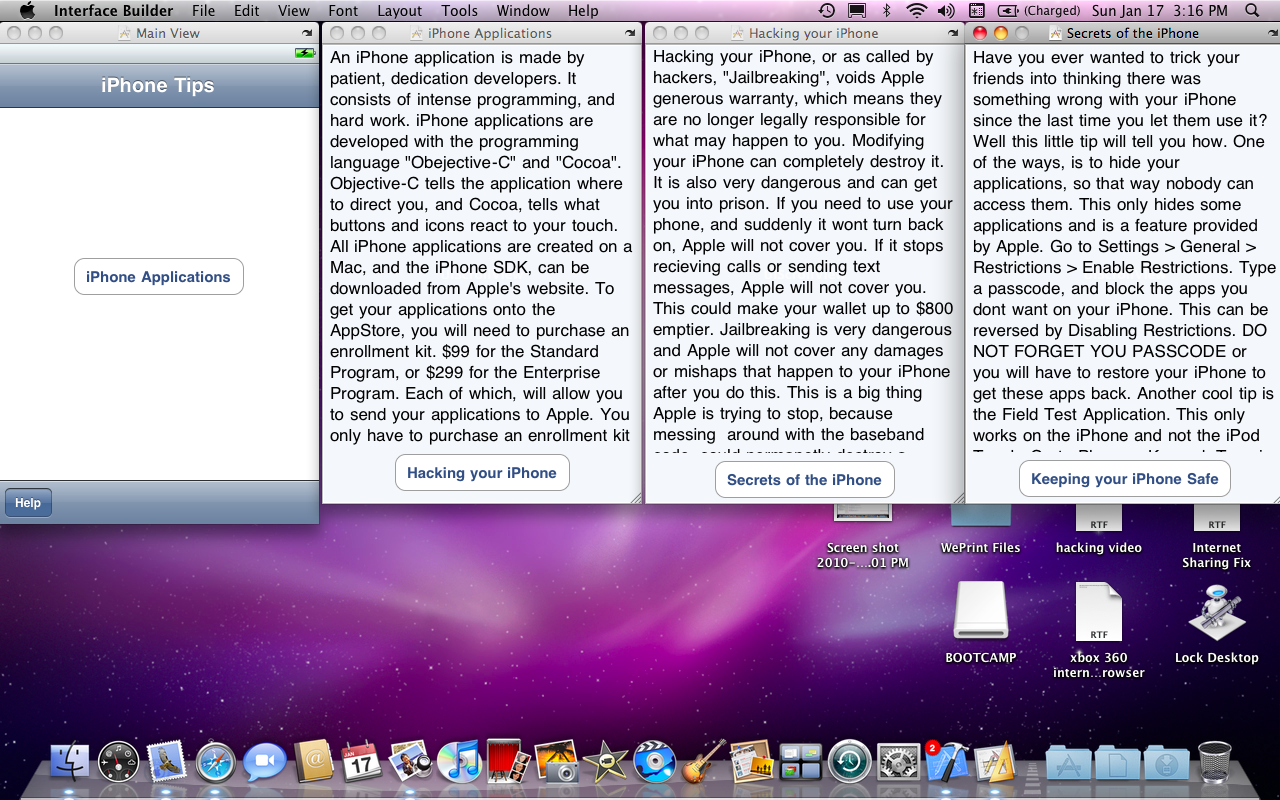1280x800 pixels.
Task: Click the volume speaker menu icon
Action: tap(946, 11)
